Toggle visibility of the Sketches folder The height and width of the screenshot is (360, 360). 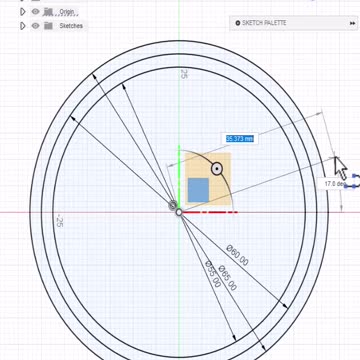(x=35, y=26)
